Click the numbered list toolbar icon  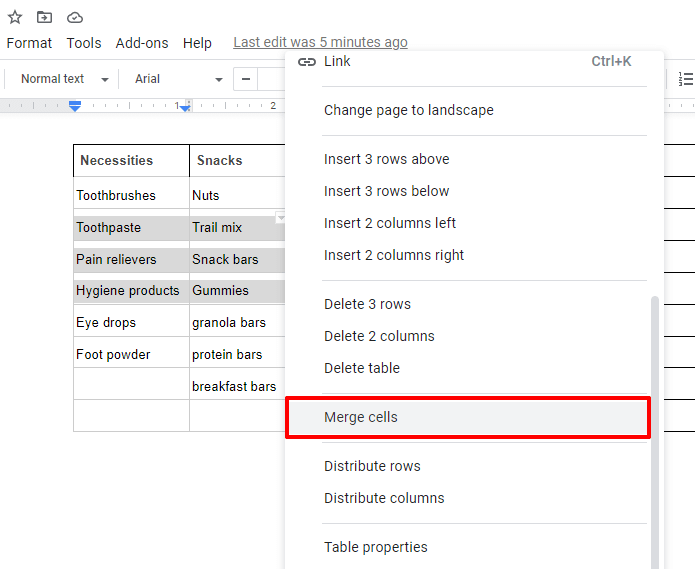(685, 79)
